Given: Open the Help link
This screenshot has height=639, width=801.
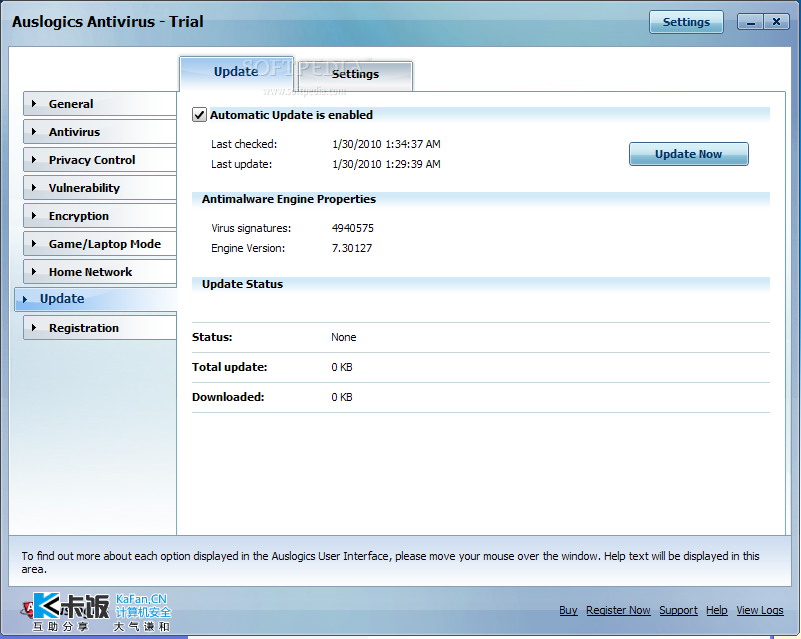Looking at the screenshot, I should 717,610.
